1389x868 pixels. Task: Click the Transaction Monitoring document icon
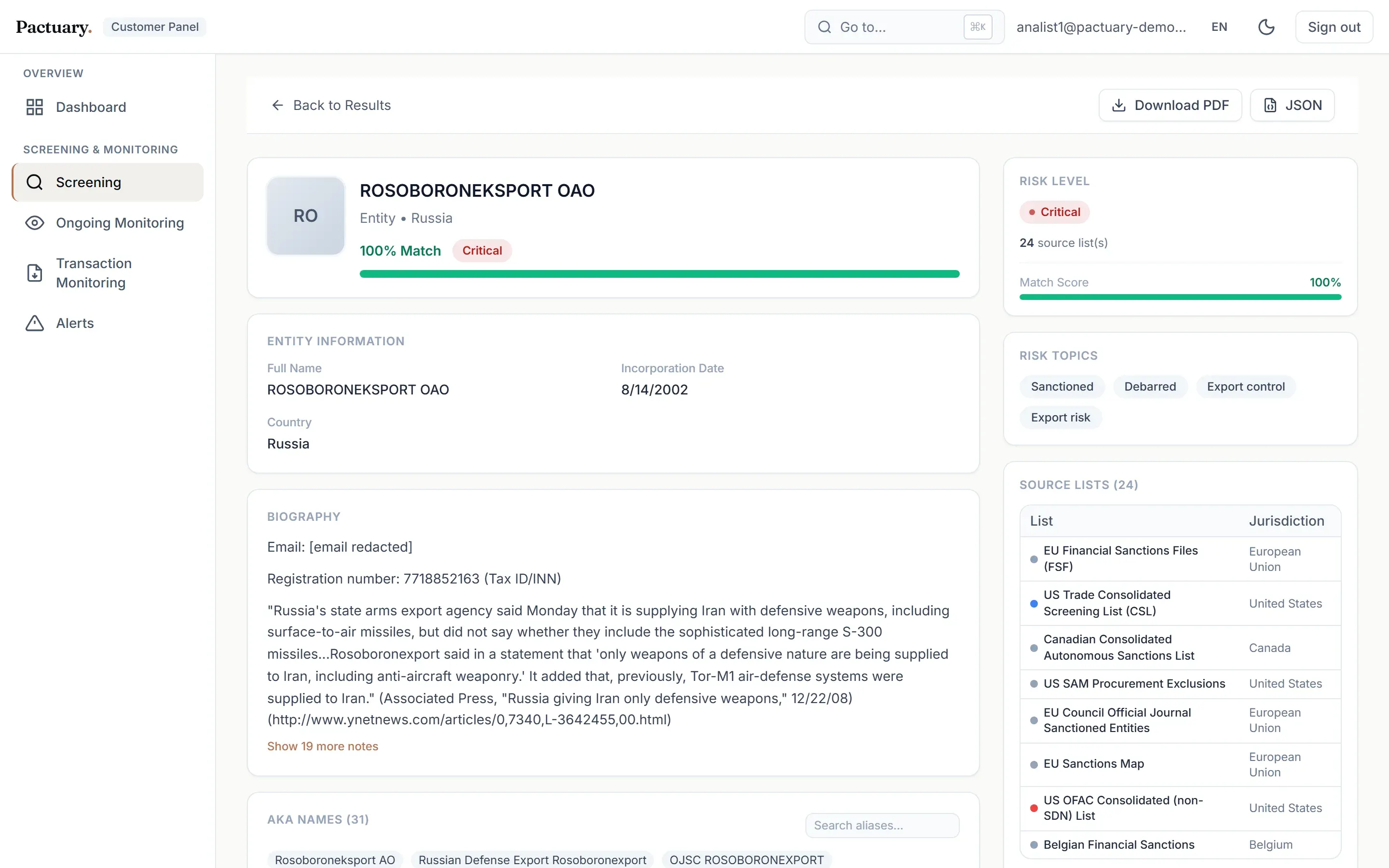34,272
